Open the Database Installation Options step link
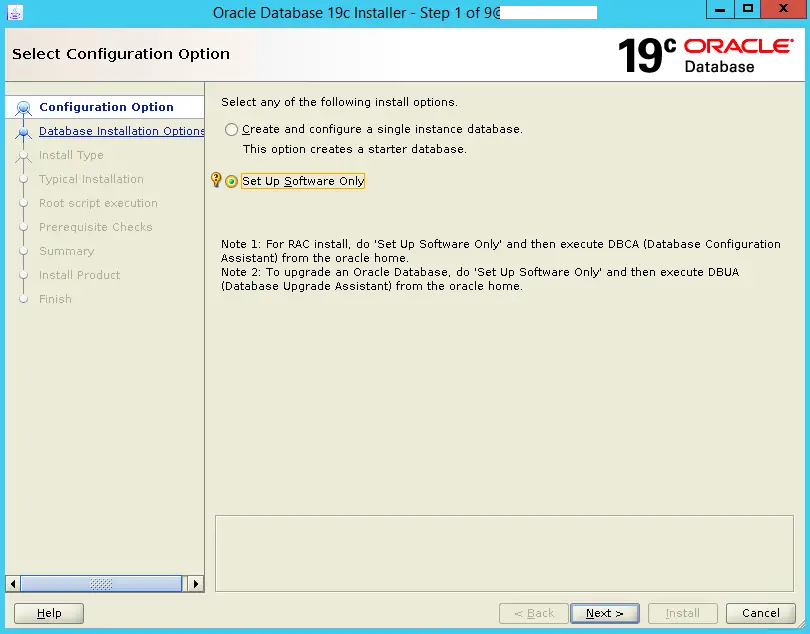 [x=121, y=131]
